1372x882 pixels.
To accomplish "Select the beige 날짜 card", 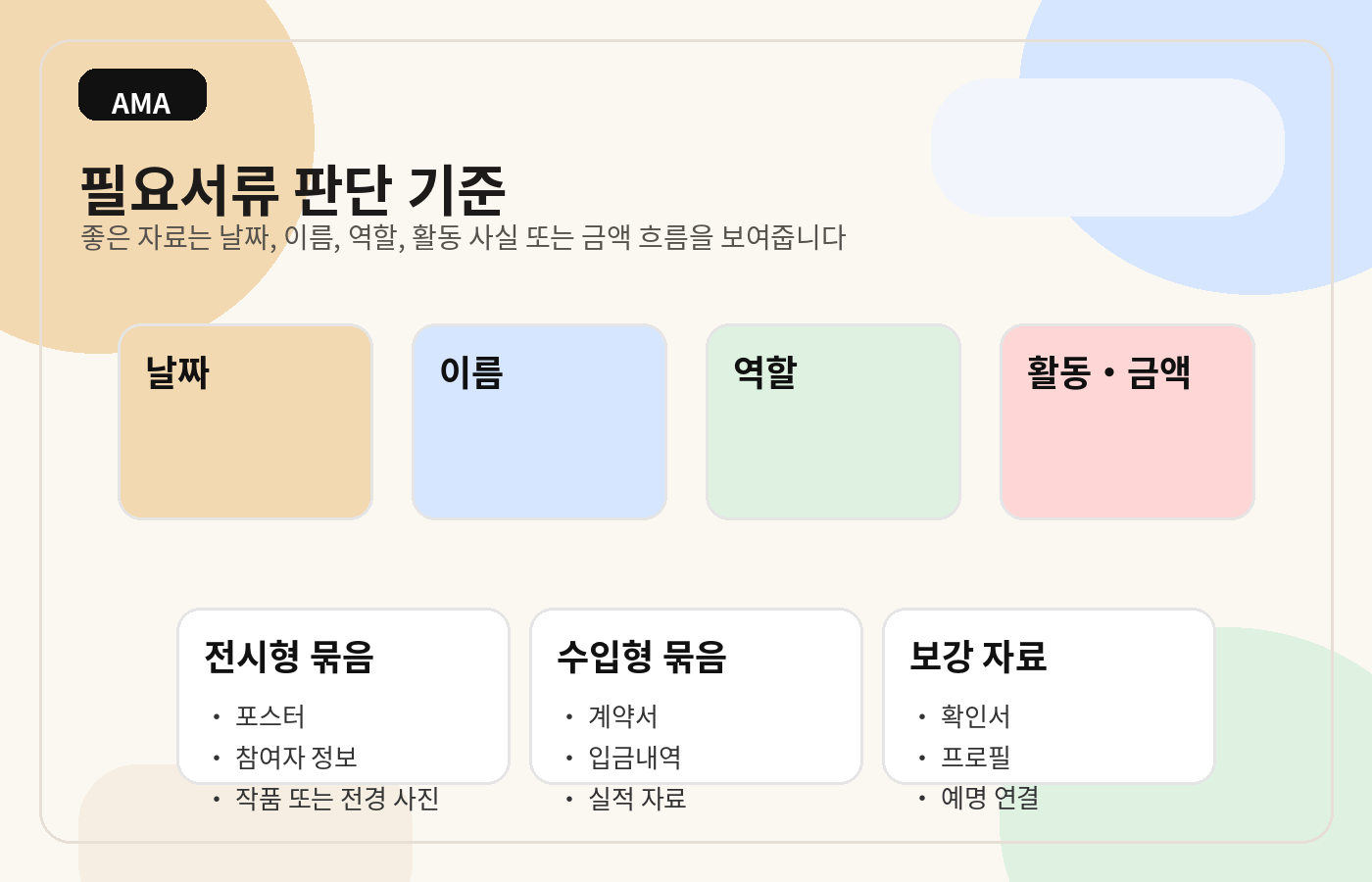I will [245, 421].
